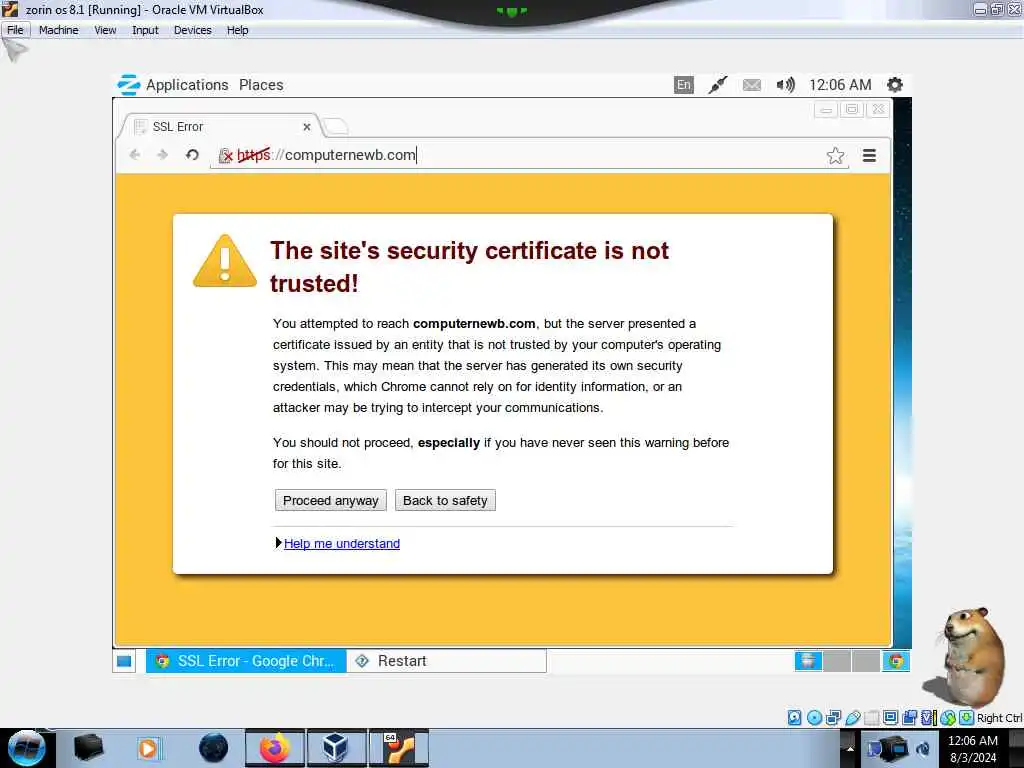
Task: Open the Zorin start menu logo
Action: pos(128,85)
